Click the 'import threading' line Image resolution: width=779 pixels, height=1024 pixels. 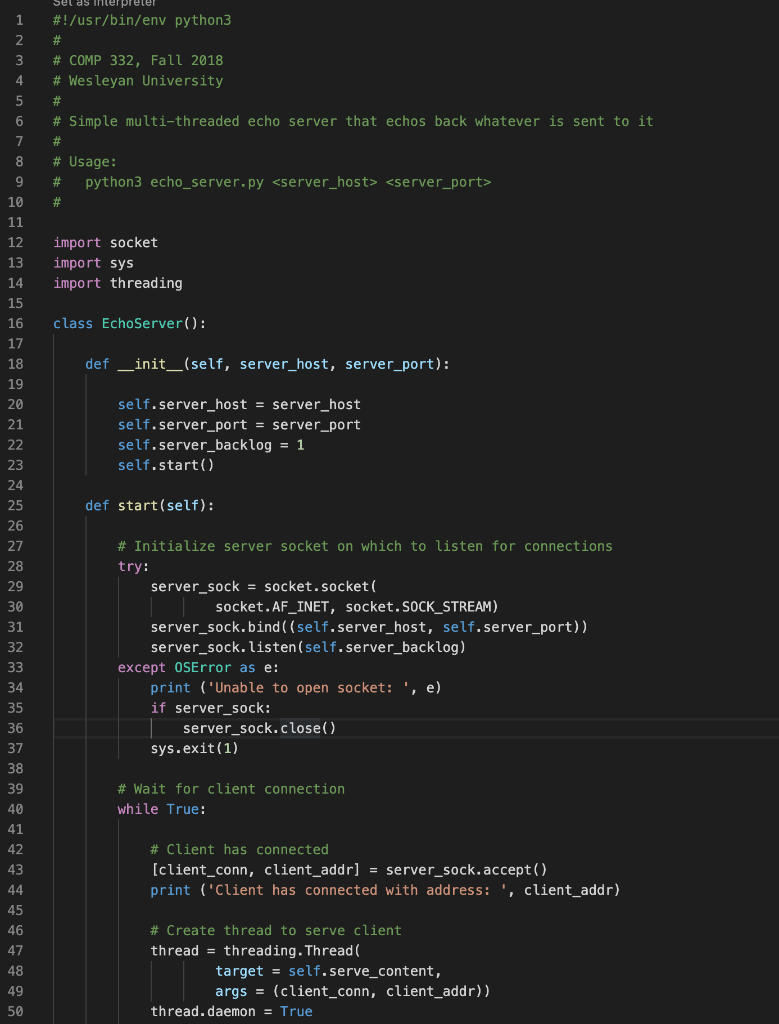tap(118, 283)
